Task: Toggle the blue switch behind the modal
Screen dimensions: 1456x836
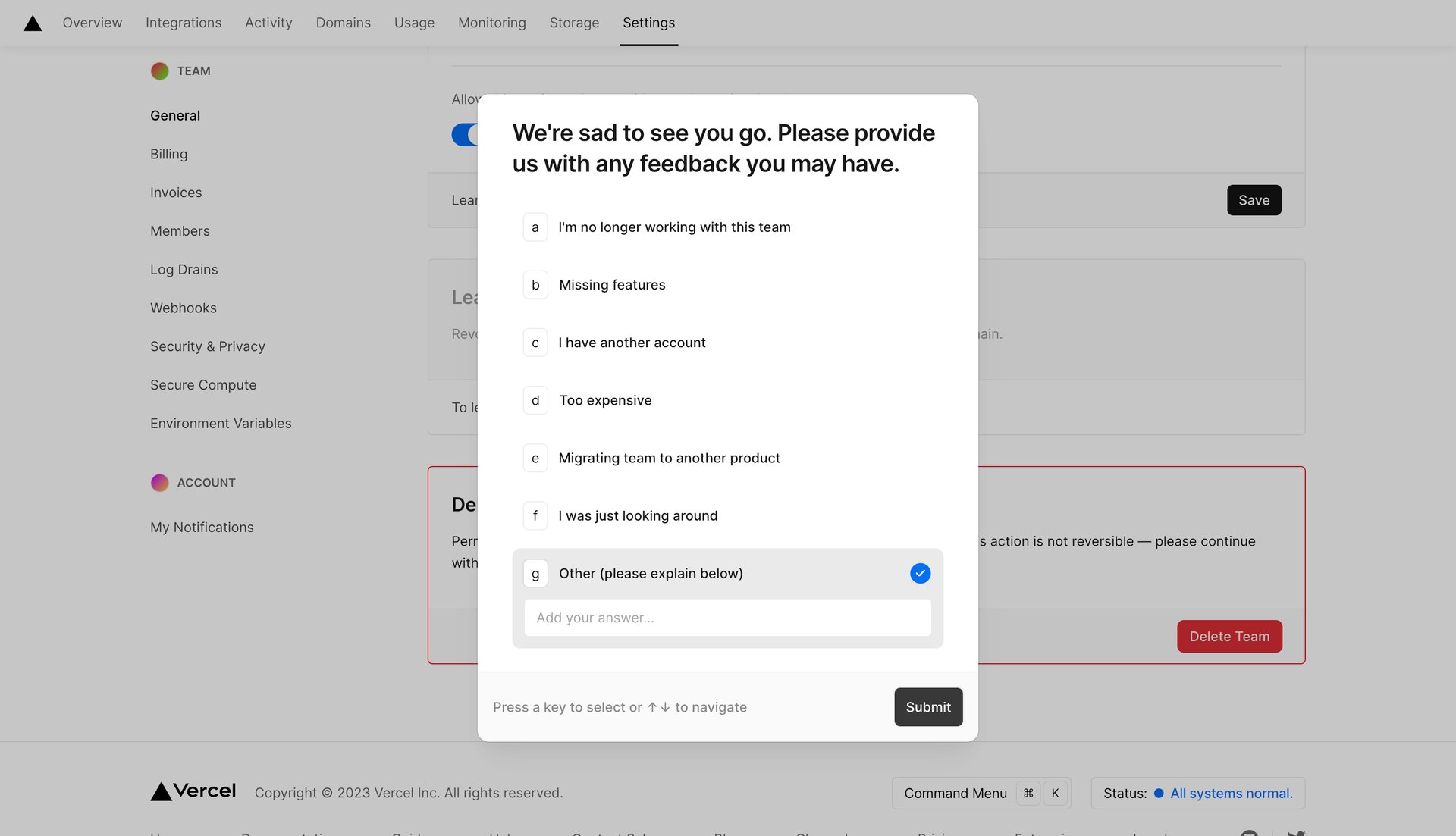Action: coord(466,134)
